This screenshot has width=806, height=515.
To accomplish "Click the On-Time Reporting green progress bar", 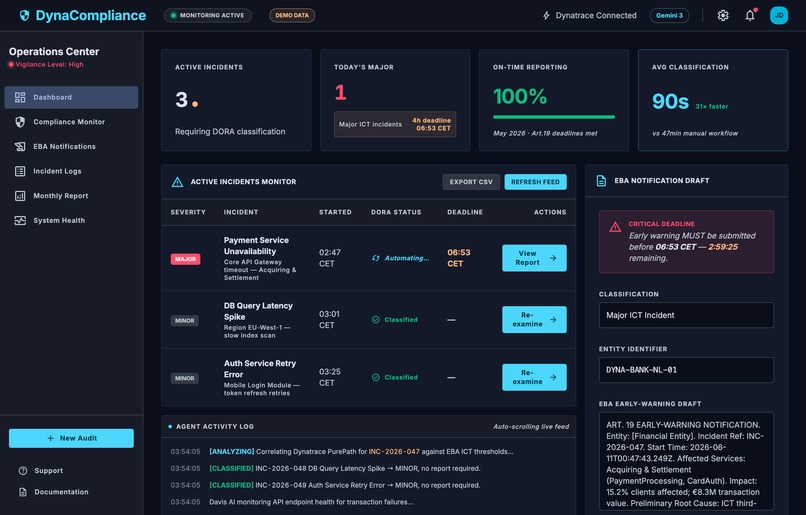I will (x=554, y=117).
